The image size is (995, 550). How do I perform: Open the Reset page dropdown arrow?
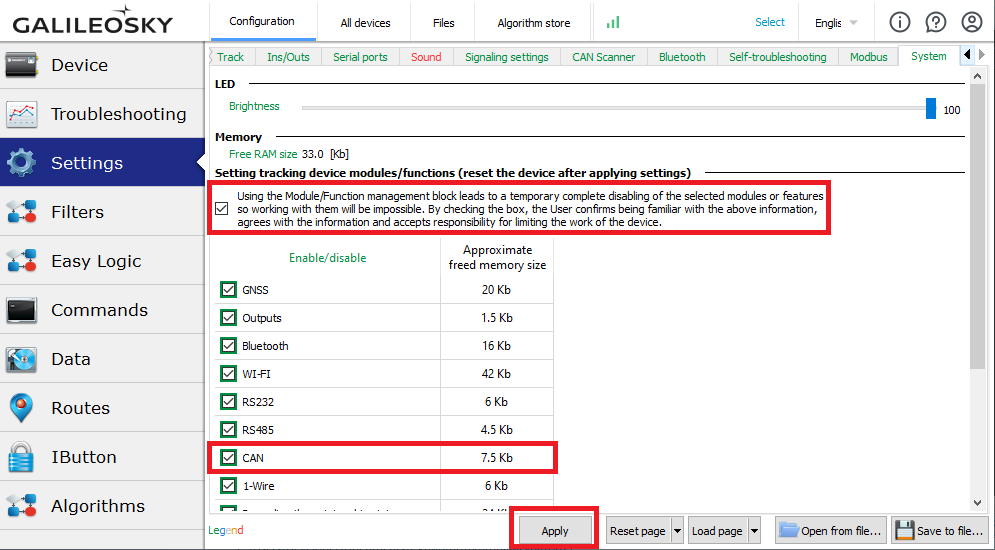click(x=677, y=531)
